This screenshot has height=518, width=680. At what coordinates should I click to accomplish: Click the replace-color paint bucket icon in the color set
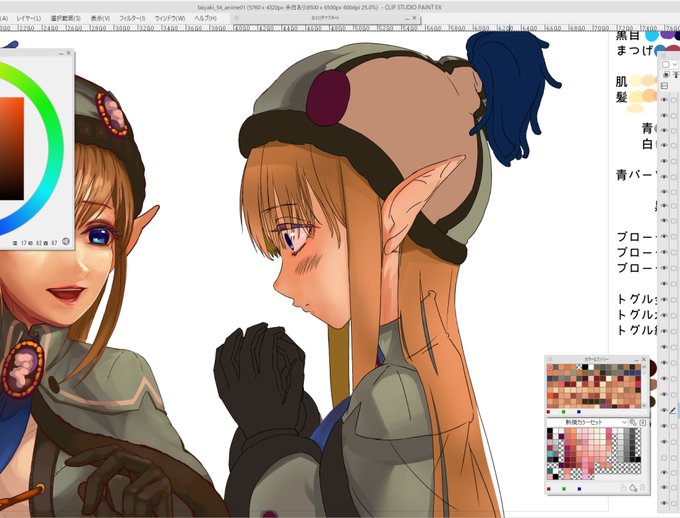point(634,488)
